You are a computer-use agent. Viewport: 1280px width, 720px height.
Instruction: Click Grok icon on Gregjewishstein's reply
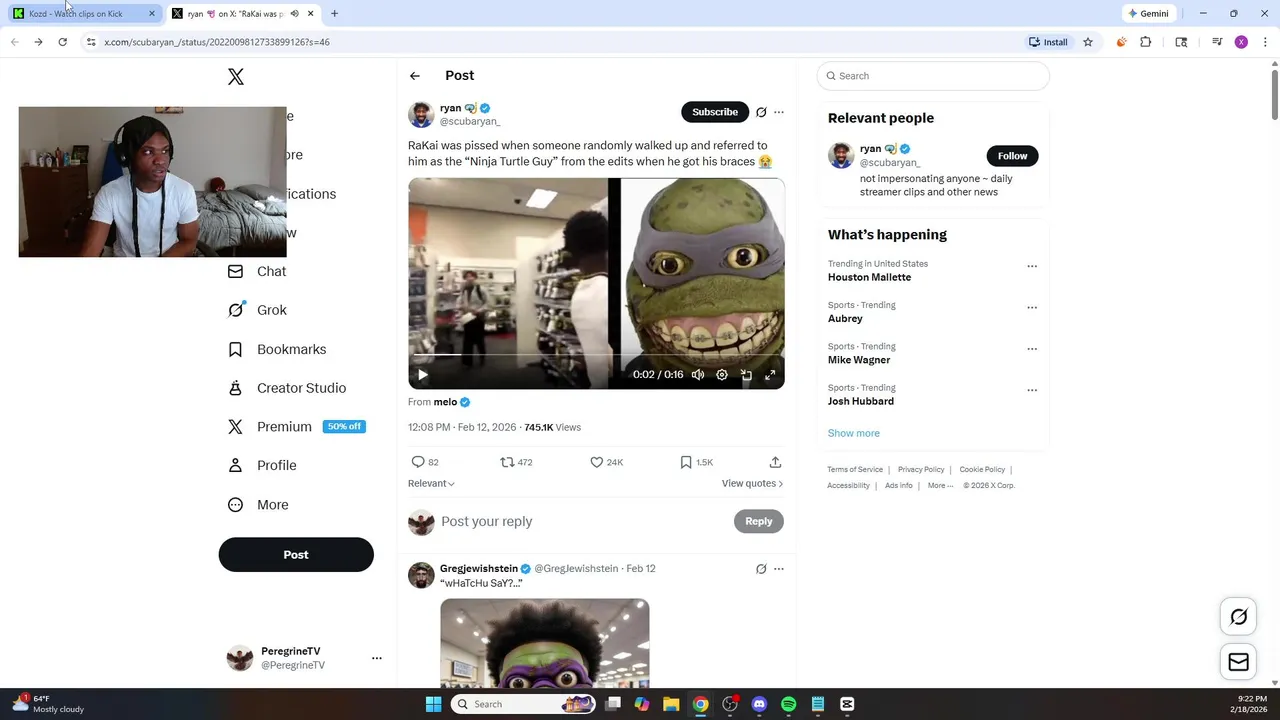click(x=761, y=569)
